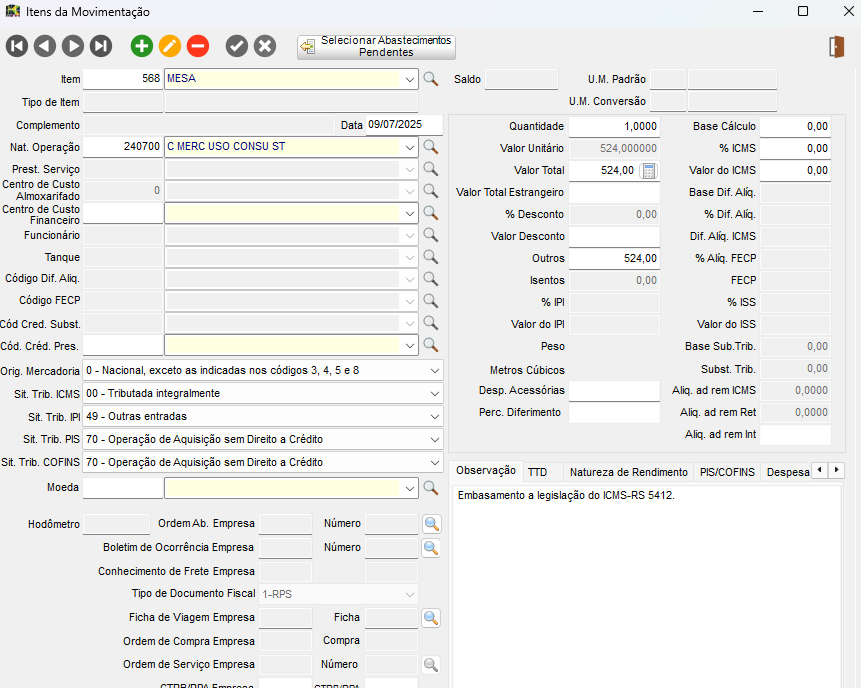Screen dimensions: 861x689
Task: Cancel changes with the X icon
Action: [264, 45]
